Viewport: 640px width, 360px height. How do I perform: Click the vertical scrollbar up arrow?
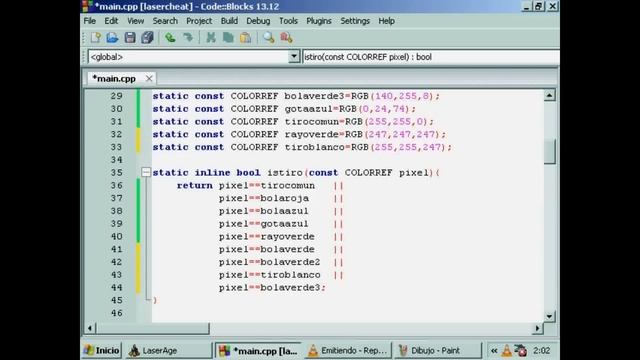click(549, 96)
